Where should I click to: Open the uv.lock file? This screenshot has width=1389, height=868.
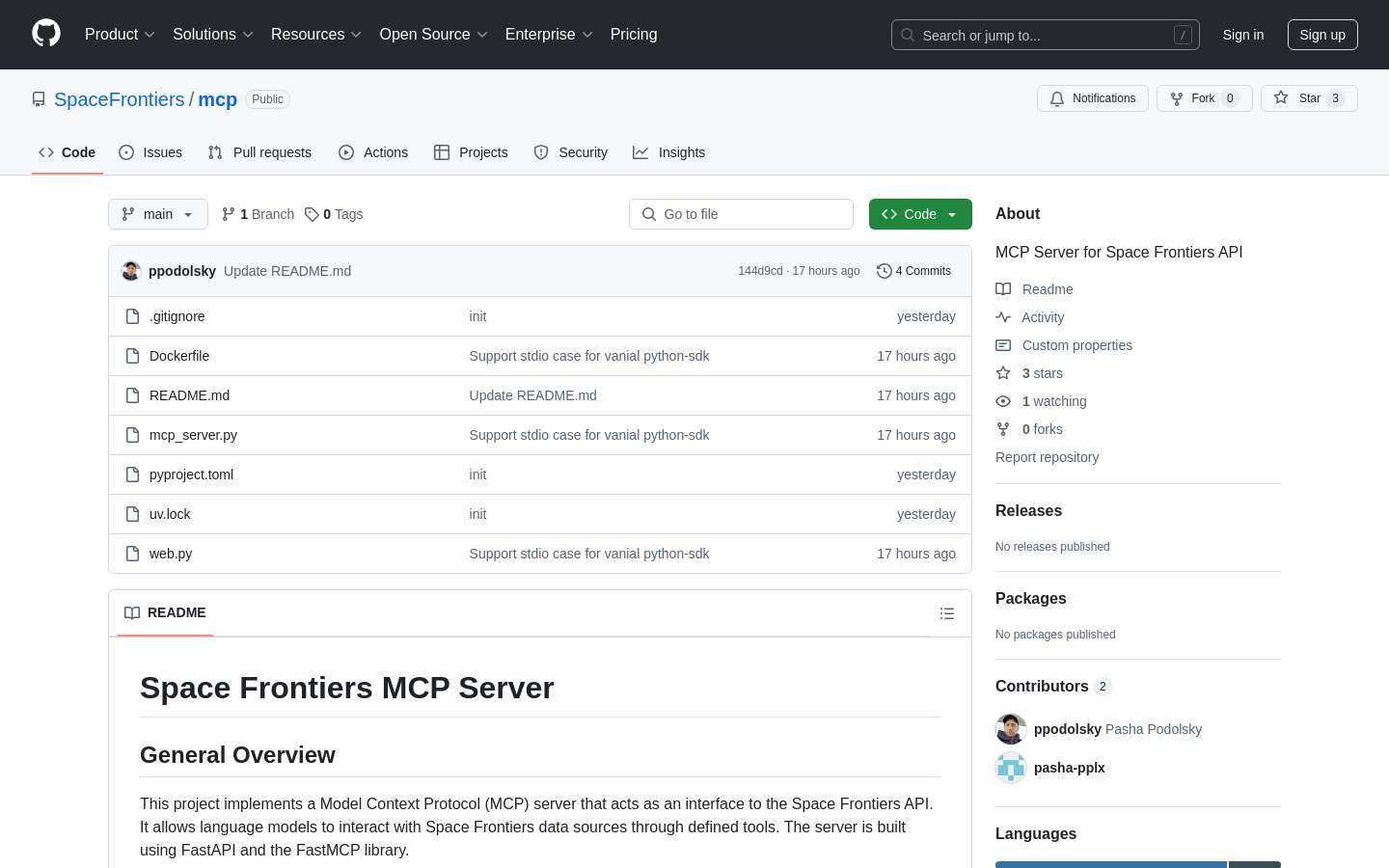pos(170,514)
